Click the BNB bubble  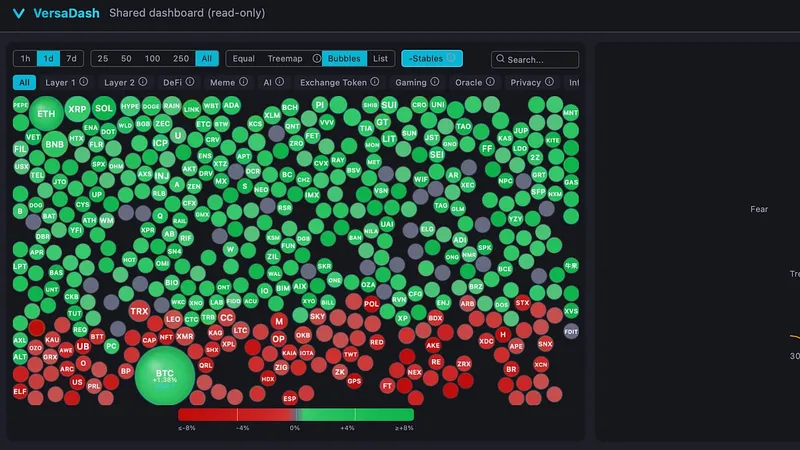click(x=54, y=144)
